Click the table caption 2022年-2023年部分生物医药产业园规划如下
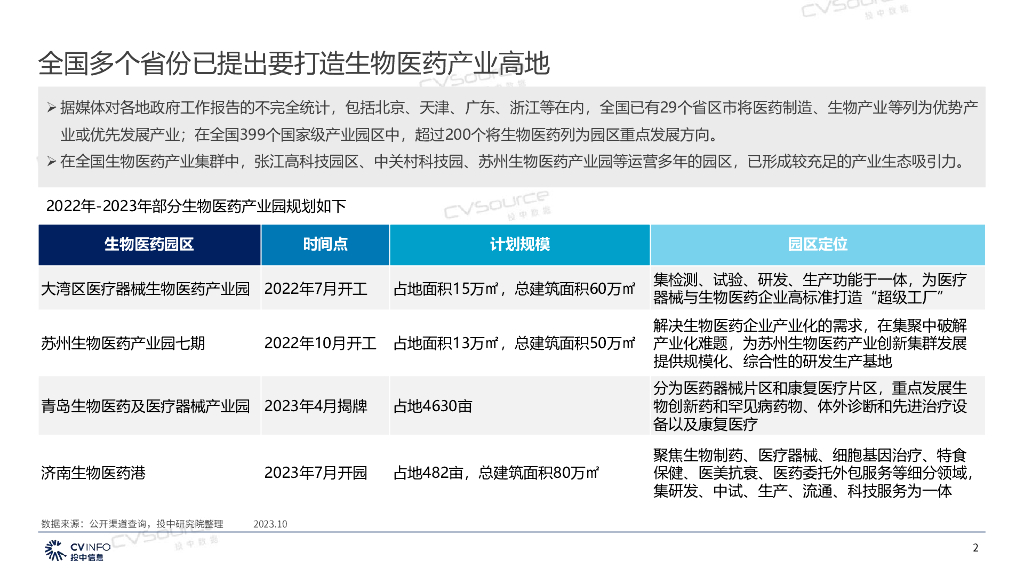Image resolution: width=1024 pixels, height=576 pixels. 196,206
